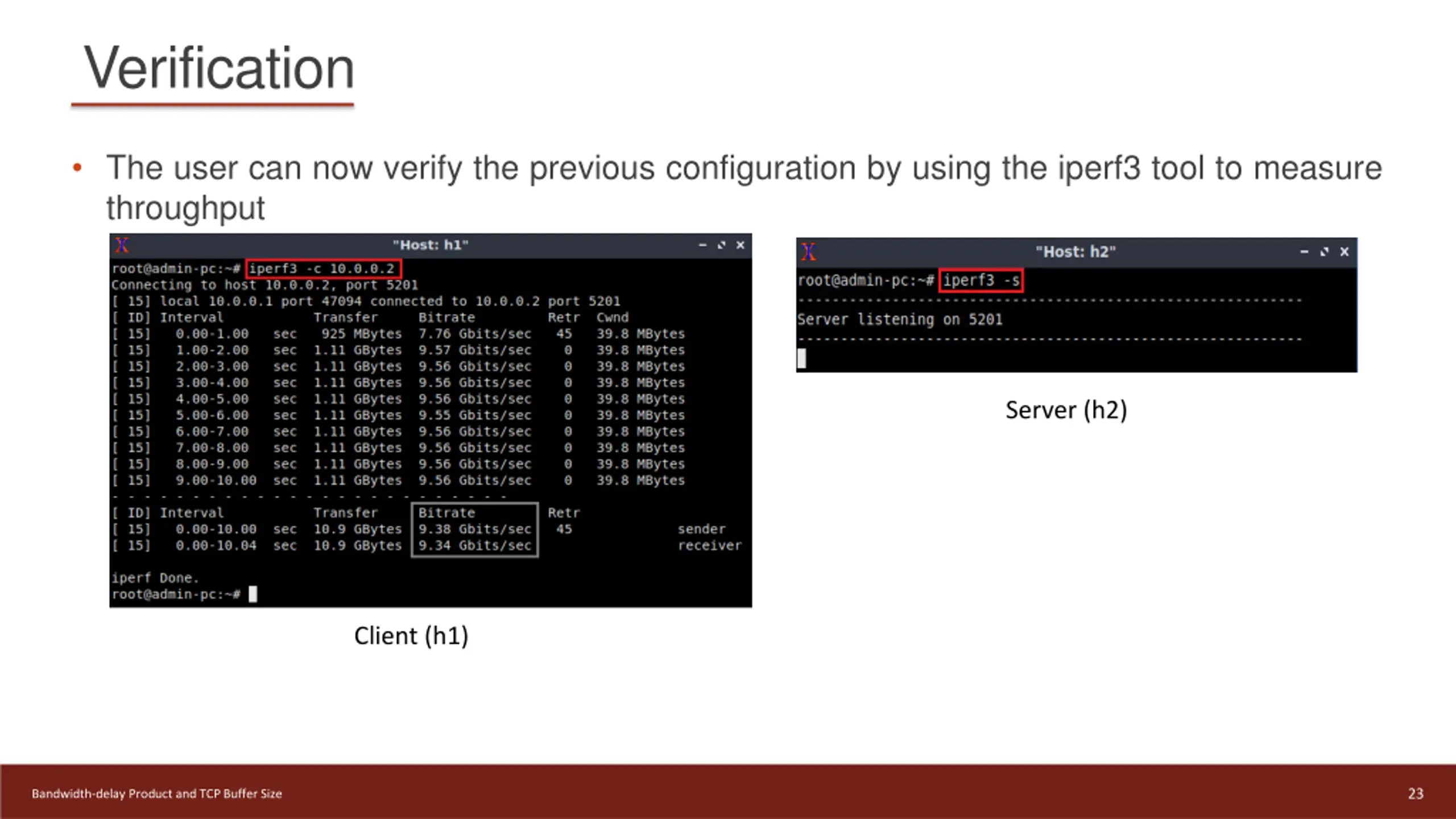Click the command "iperf3 -s" in h2
The height and width of the screenshot is (819, 1456).
pyautogui.click(x=981, y=280)
